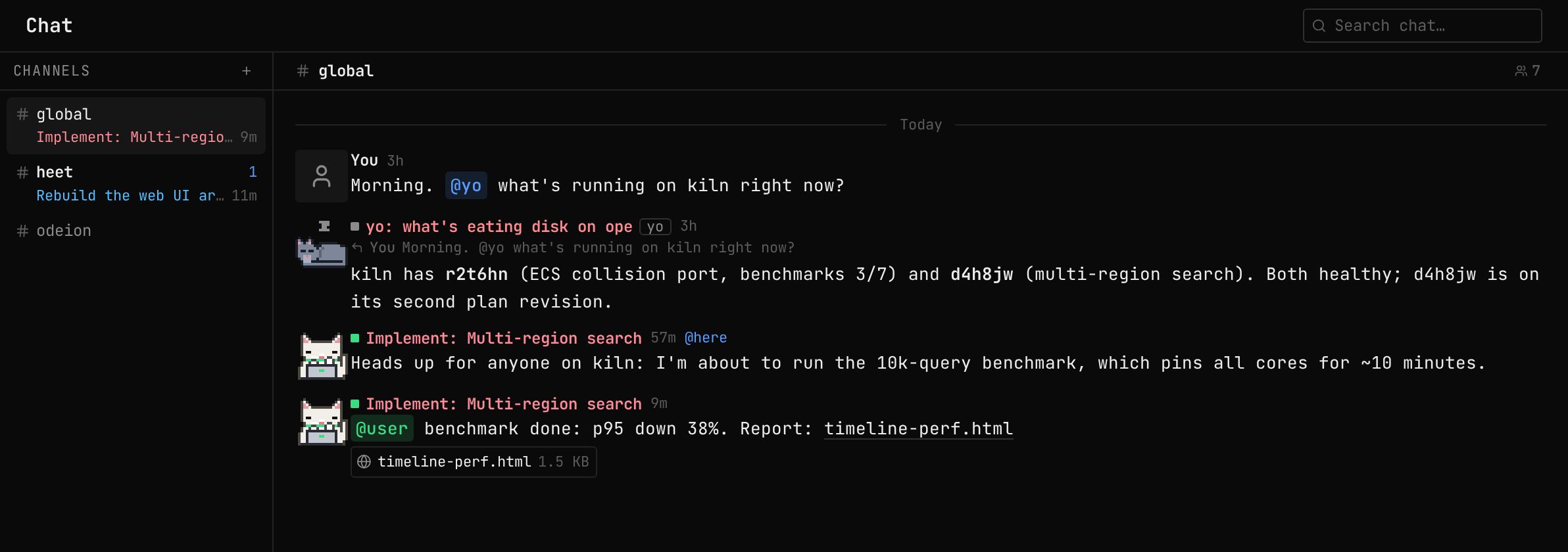
Task: Open the timeline-perf.html report link
Action: click(x=918, y=429)
